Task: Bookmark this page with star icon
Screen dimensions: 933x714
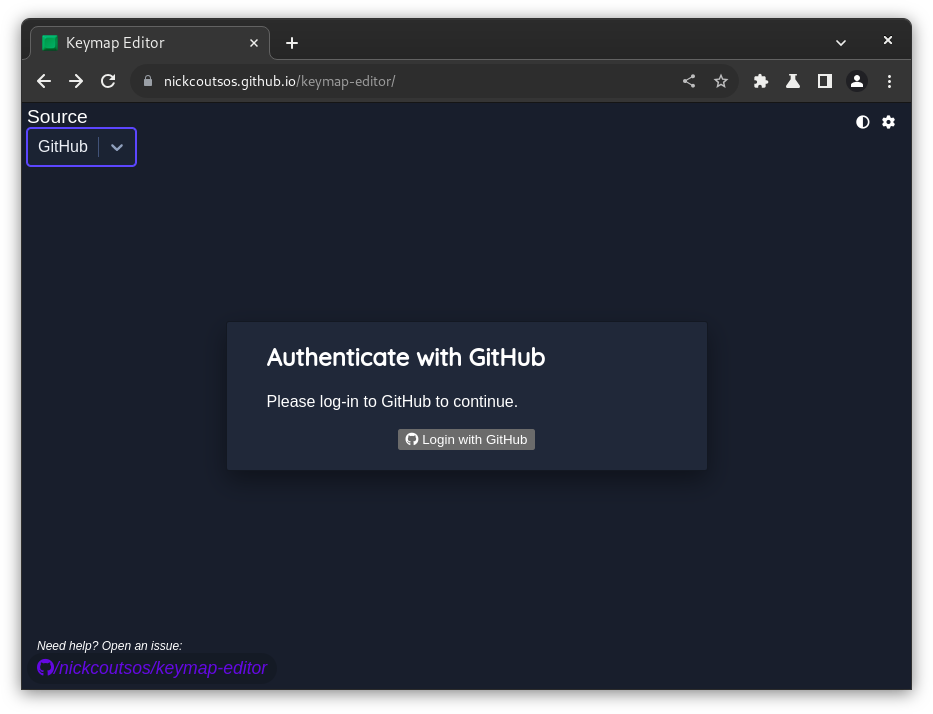Action: pos(721,81)
